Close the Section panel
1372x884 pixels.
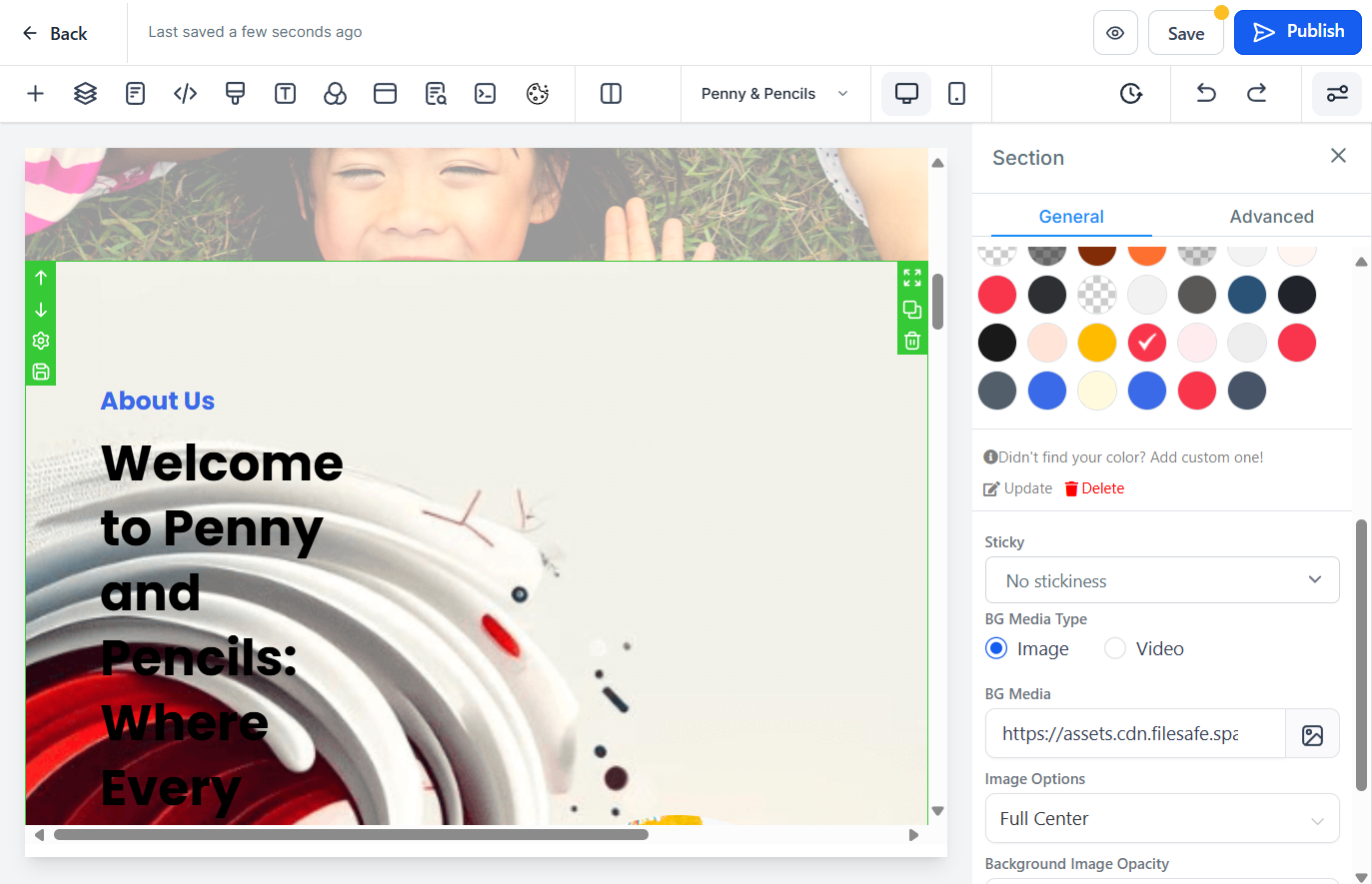tap(1338, 156)
